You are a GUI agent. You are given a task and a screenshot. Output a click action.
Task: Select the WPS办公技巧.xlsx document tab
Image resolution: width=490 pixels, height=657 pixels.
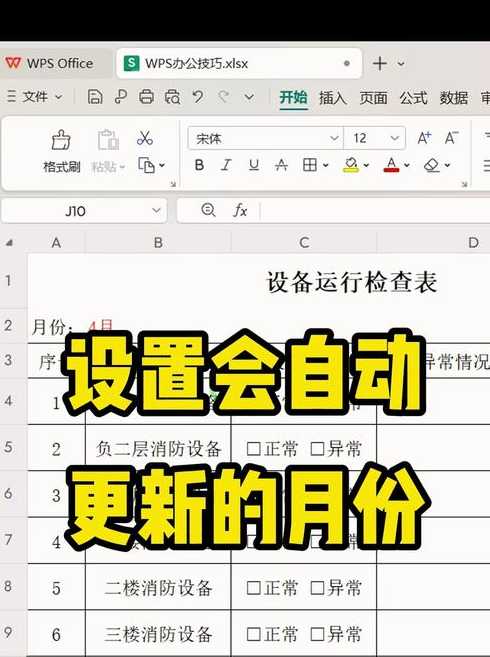(x=239, y=64)
